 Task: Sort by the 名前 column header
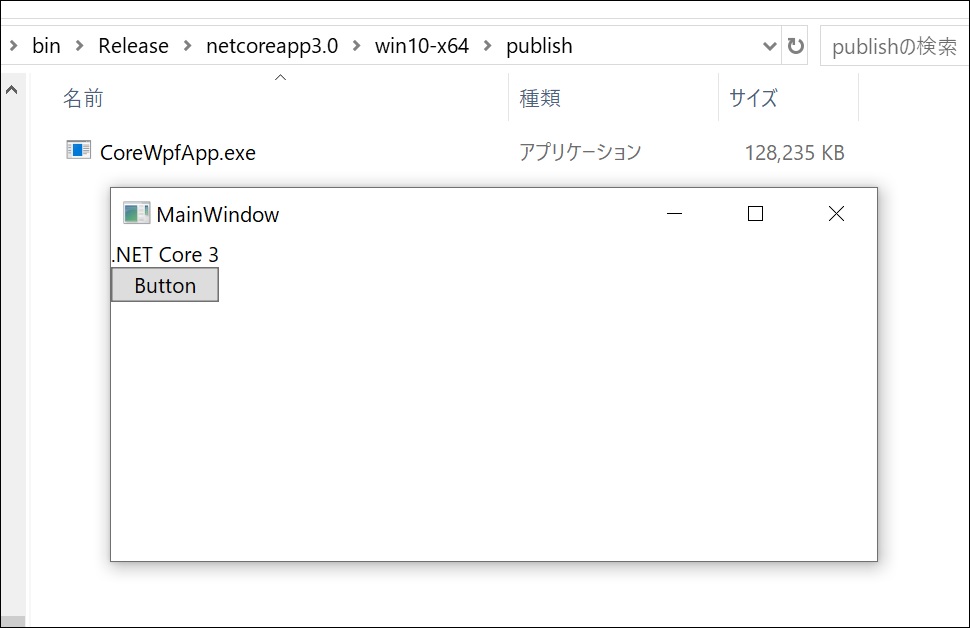(x=83, y=98)
